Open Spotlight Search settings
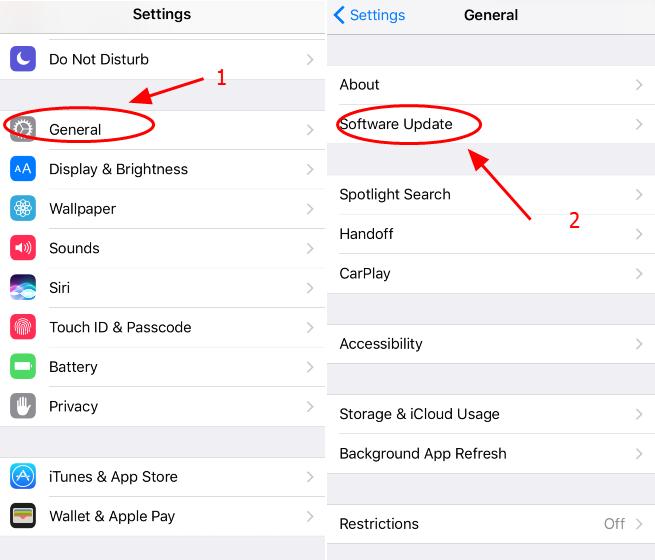The image size is (655, 560). 491,195
